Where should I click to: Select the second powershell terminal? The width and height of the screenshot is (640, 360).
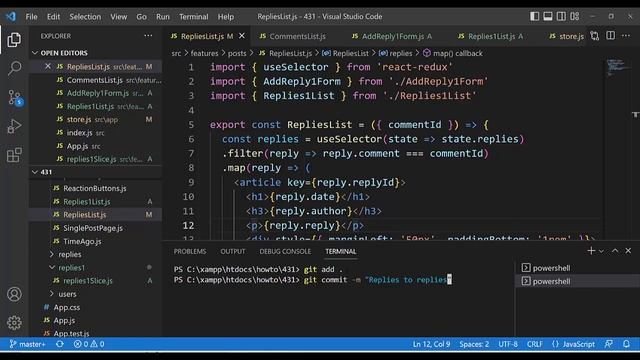click(x=577, y=281)
